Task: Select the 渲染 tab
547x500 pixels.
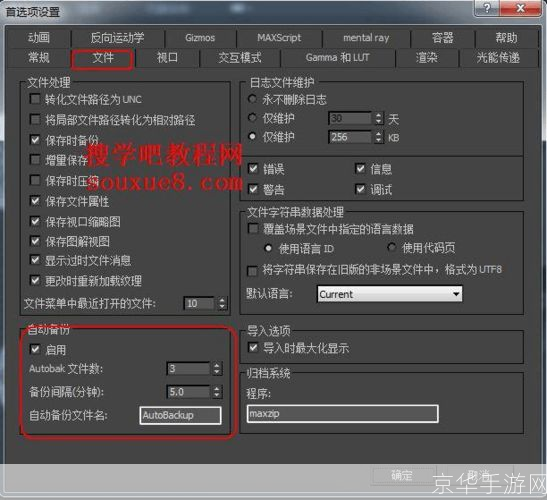Action: 426,58
